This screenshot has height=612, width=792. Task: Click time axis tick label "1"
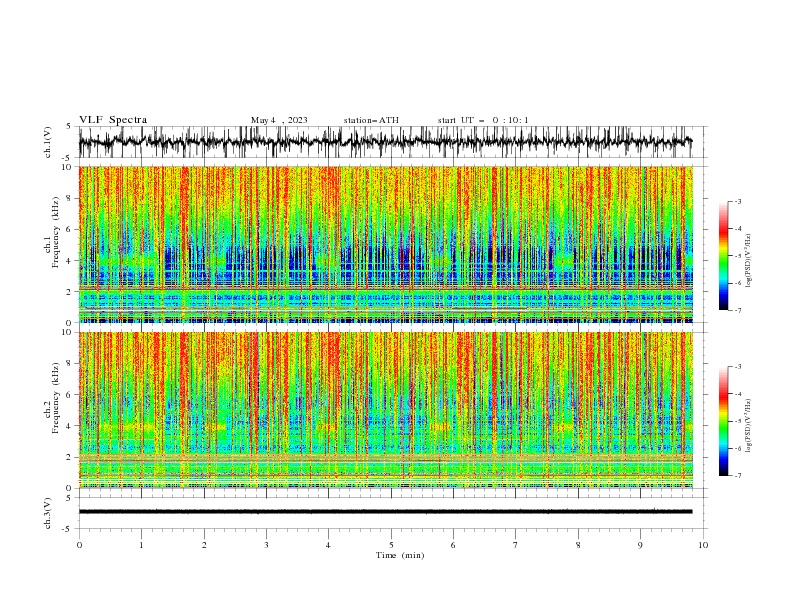pos(141,545)
